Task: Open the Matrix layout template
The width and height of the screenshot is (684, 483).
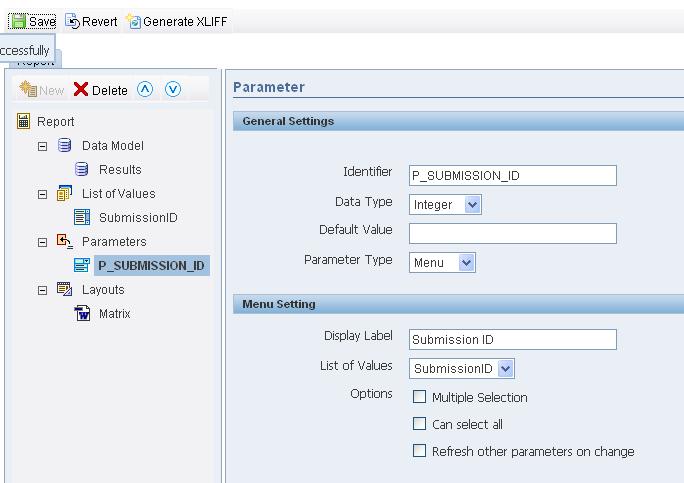Action: [114, 314]
